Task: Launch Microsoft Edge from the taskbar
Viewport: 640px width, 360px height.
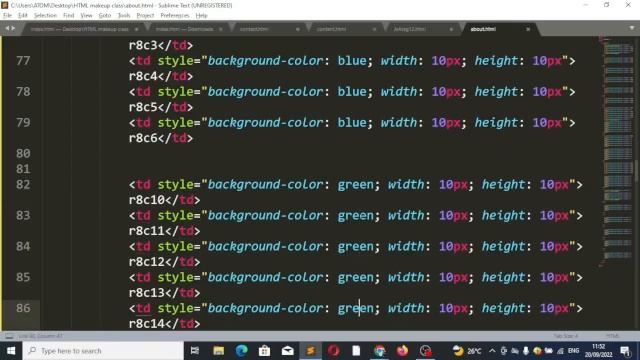Action: coord(242,351)
